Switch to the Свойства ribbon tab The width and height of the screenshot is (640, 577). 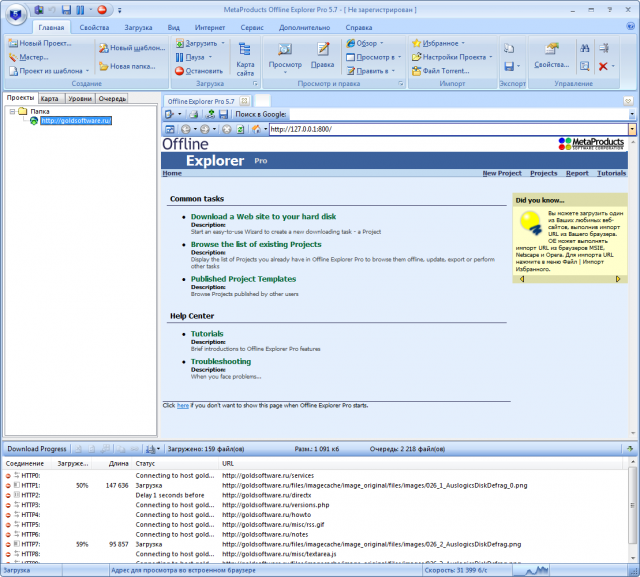94,28
